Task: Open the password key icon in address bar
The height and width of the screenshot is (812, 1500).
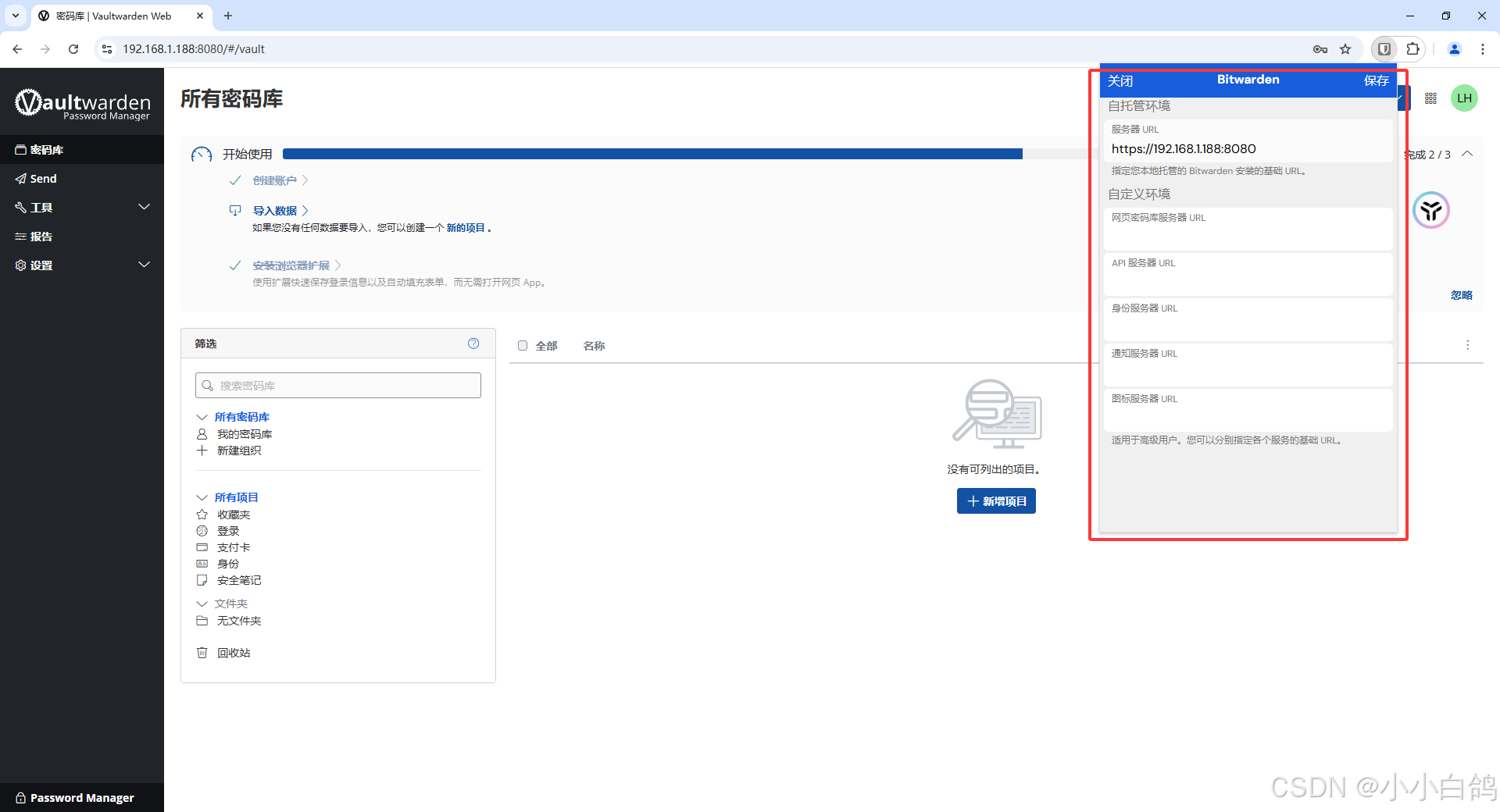Action: click(x=1320, y=49)
